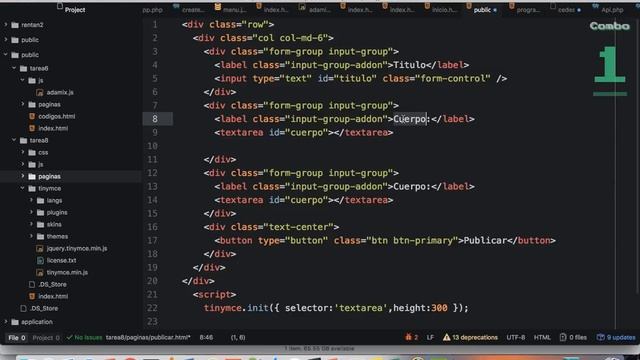The image size is (640, 360).
Task: Click the tinymce.min.js file icon
Action: pos(40,273)
